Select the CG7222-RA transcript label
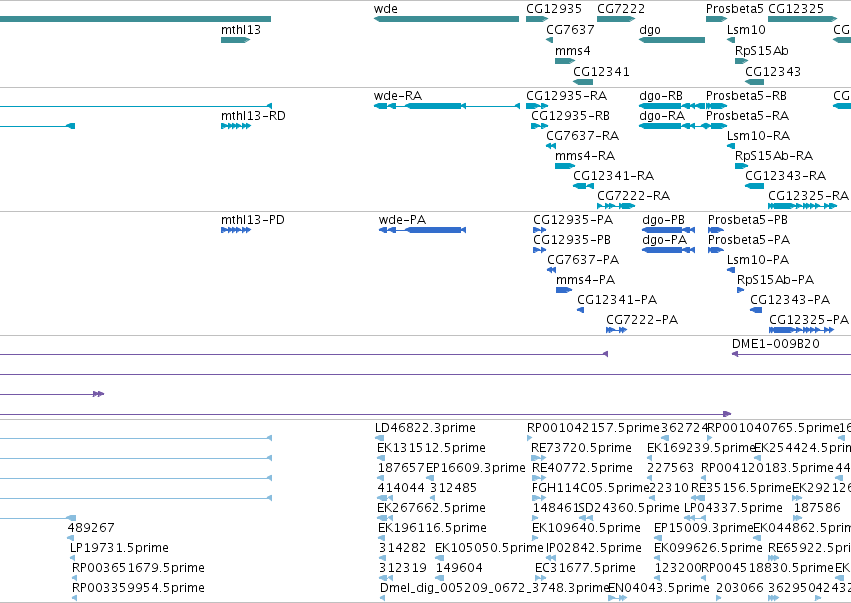The height and width of the screenshot is (603, 851). point(633,195)
